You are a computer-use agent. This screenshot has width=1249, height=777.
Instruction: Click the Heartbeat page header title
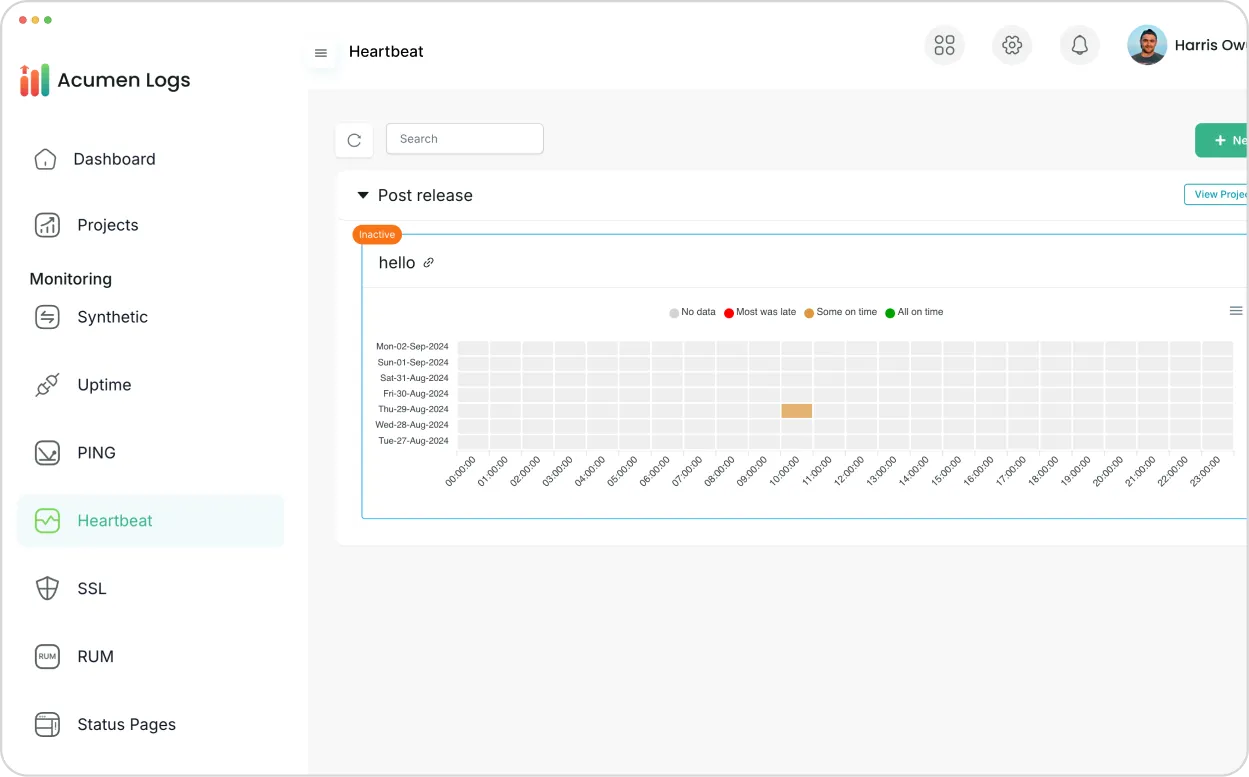pos(386,52)
